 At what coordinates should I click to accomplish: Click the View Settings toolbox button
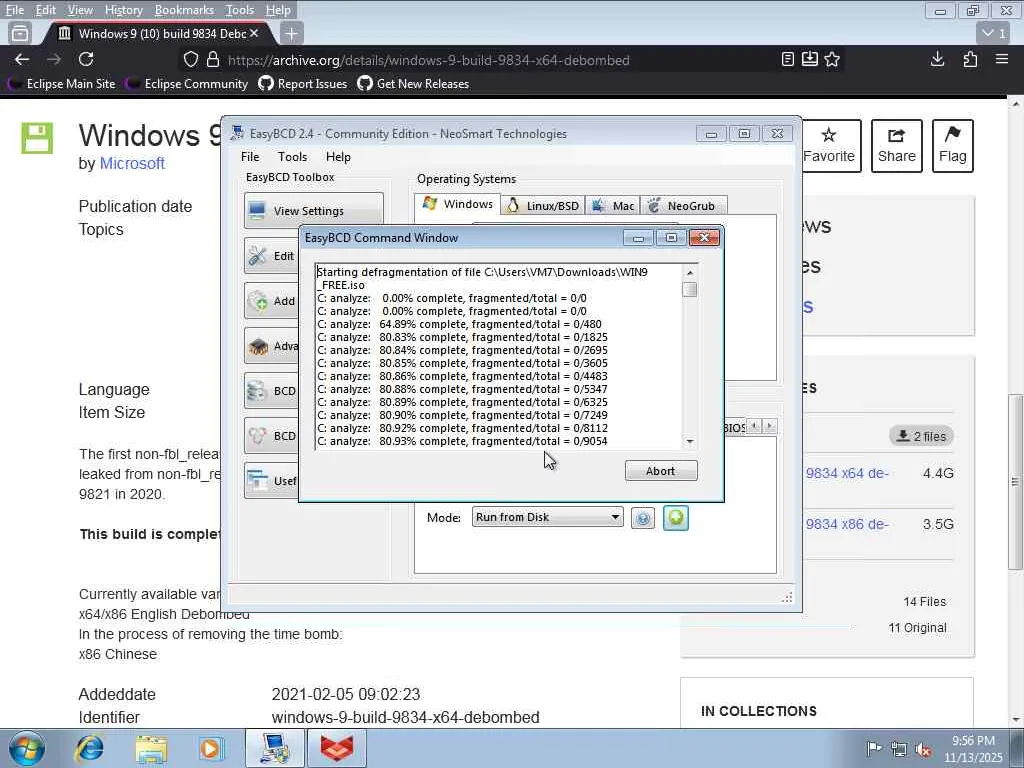point(314,211)
